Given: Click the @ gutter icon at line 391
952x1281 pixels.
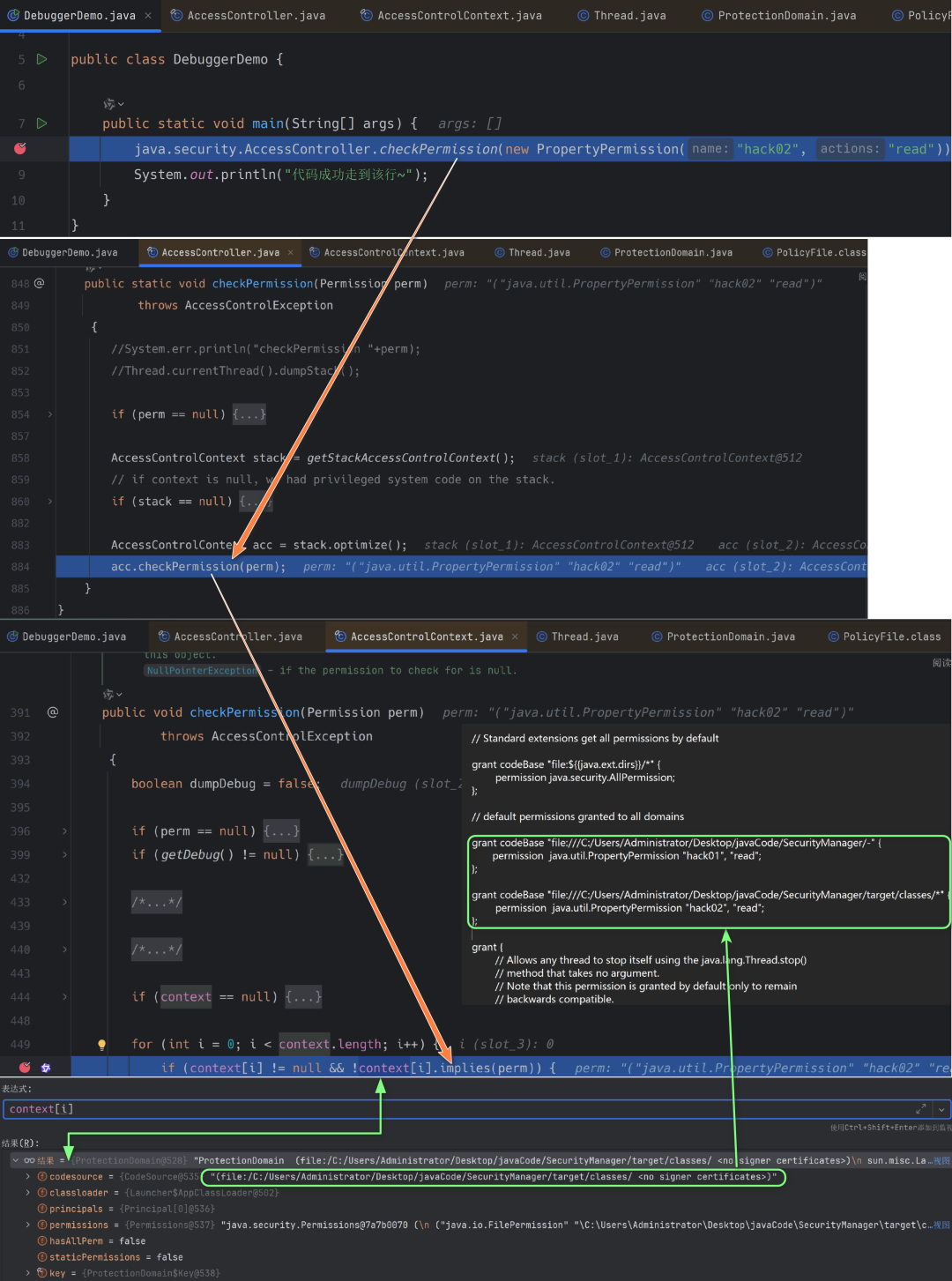Looking at the screenshot, I should click(53, 711).
